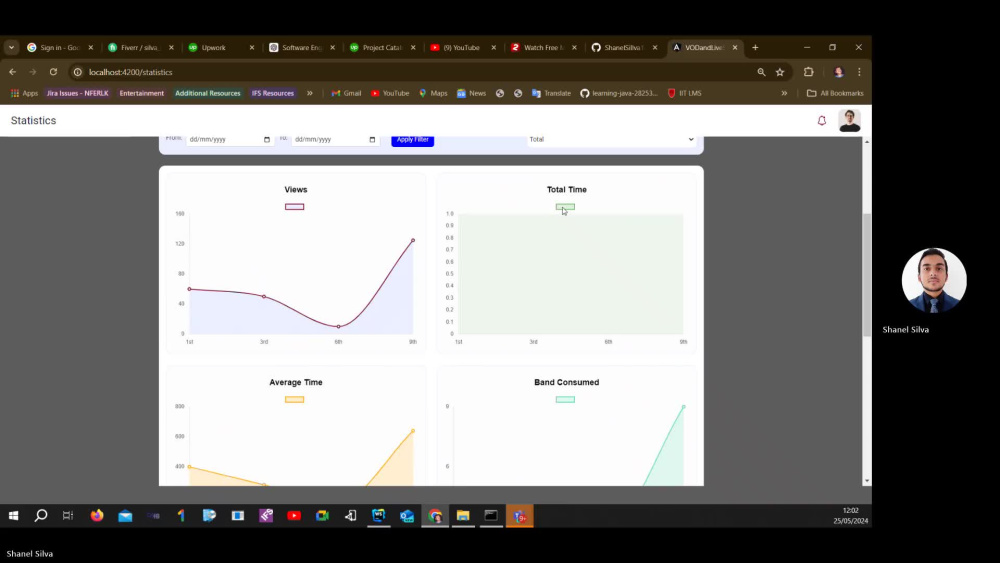Open Microsoft Teams from the taskbar
The width and height of the screenshot is (1000, 563).
point(520,516)
